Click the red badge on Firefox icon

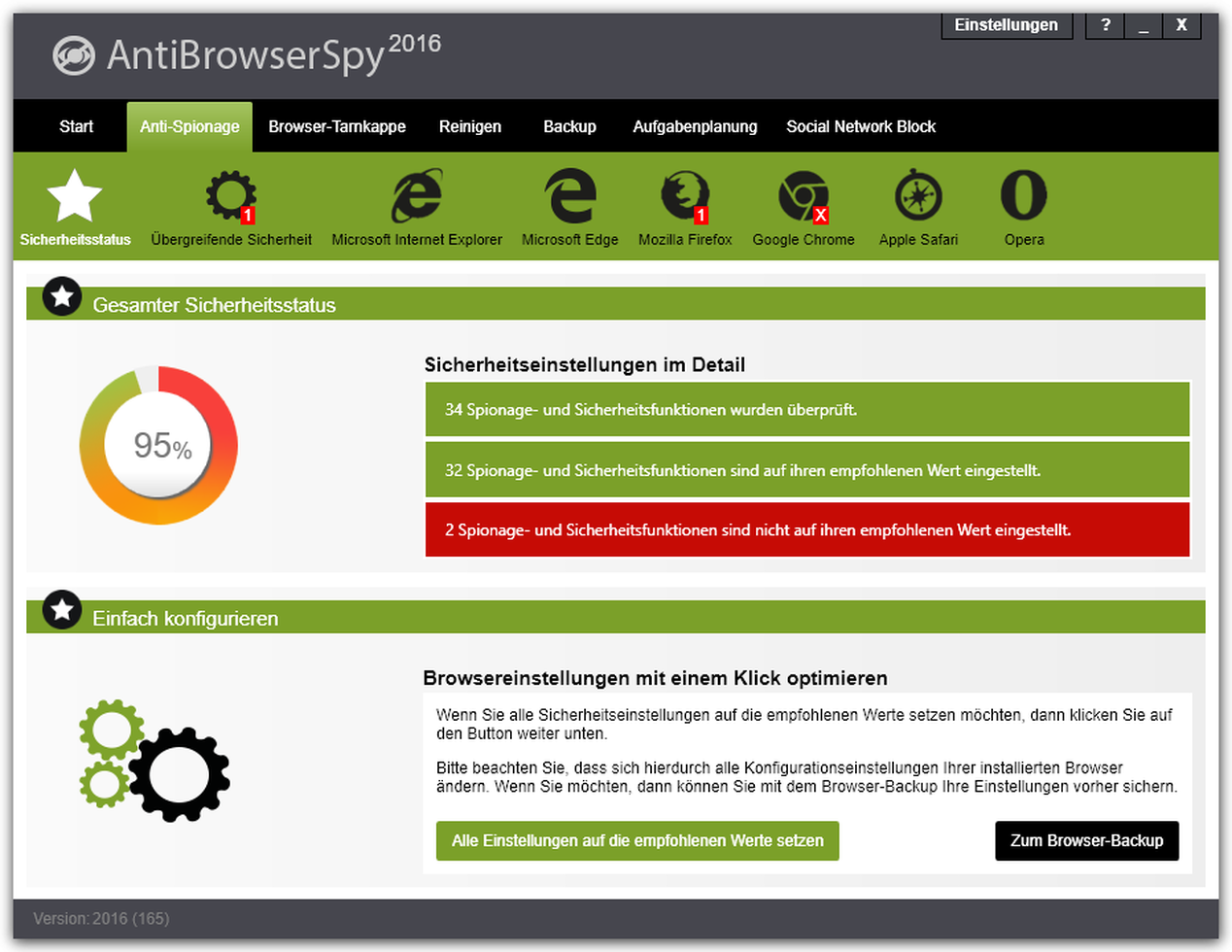pos(701,216)
